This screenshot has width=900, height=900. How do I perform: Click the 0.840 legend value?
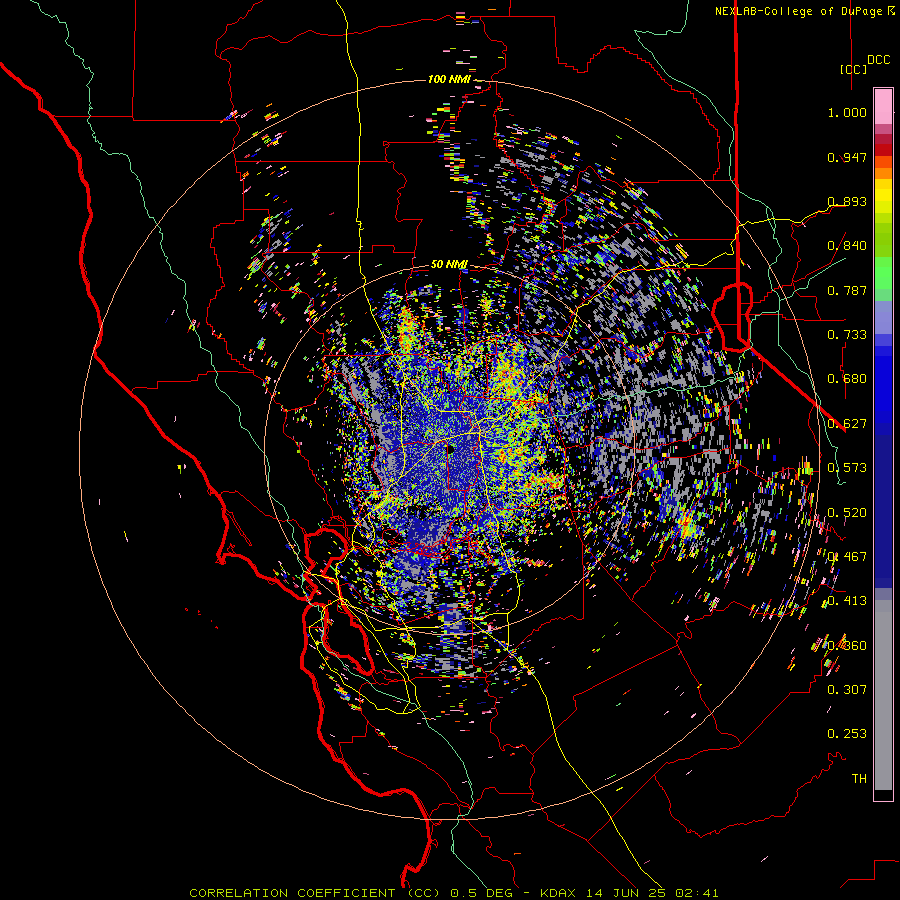click(847, 246)
